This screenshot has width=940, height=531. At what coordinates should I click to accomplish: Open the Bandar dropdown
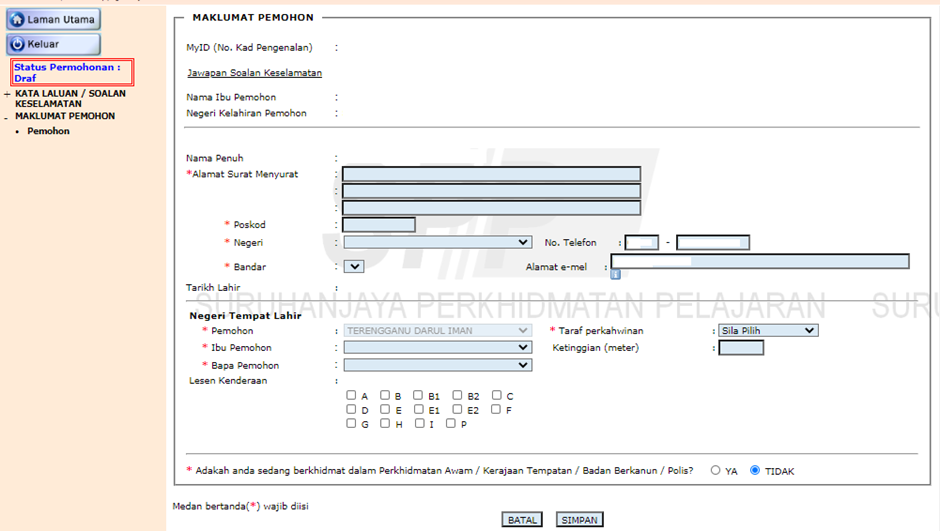pos(354,267)
